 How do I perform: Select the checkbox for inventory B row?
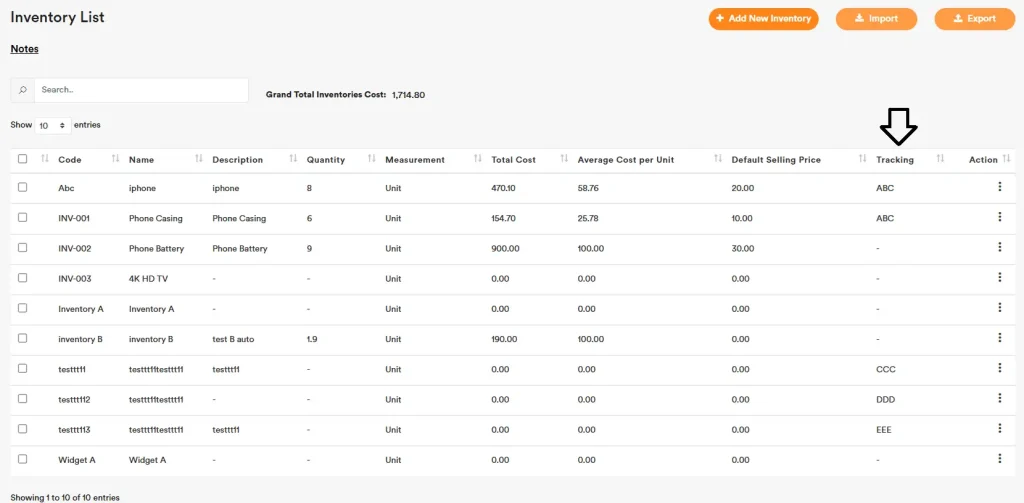(x=23, y=339)
